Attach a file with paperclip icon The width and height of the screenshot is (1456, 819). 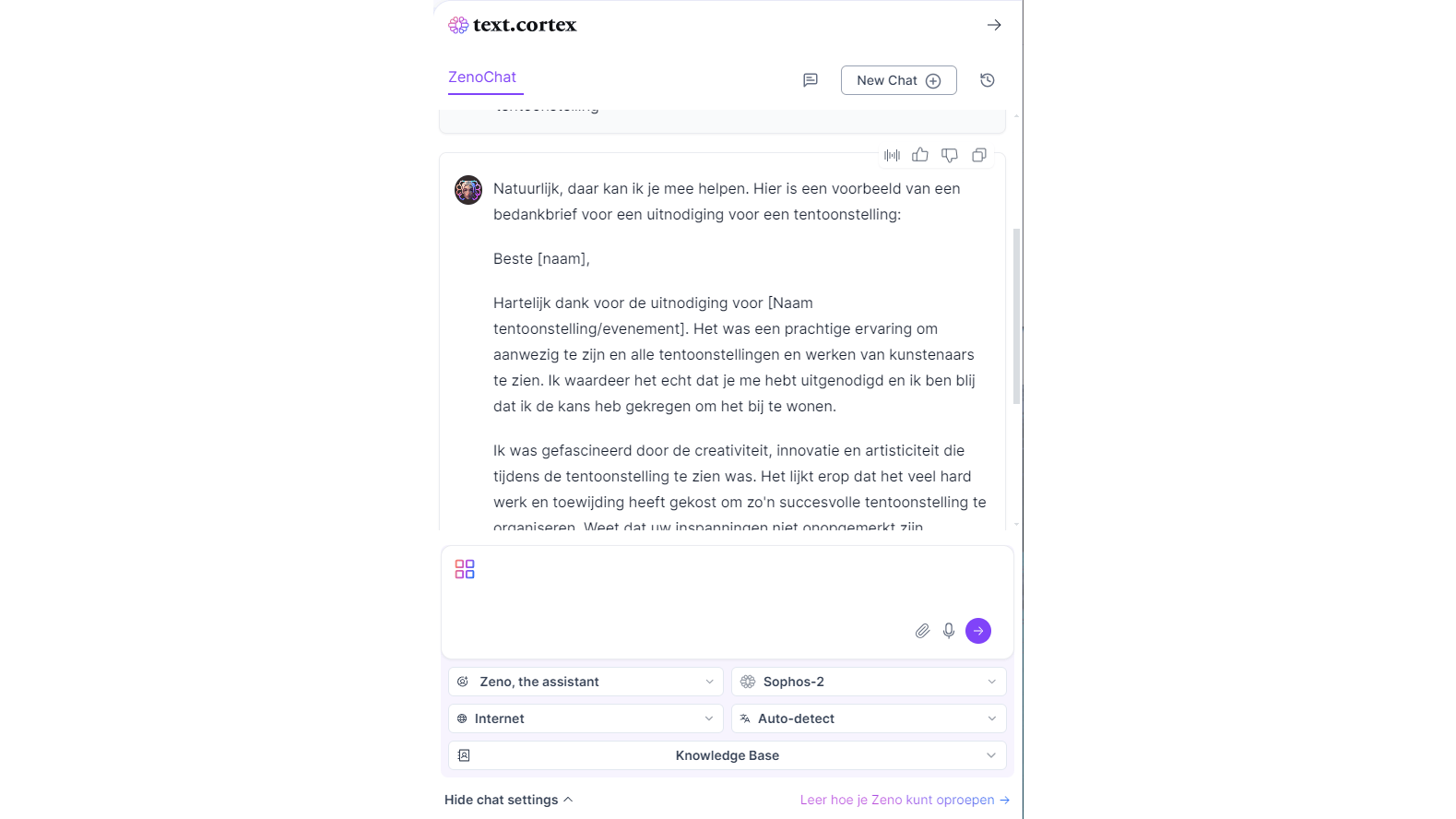point(922,631)
